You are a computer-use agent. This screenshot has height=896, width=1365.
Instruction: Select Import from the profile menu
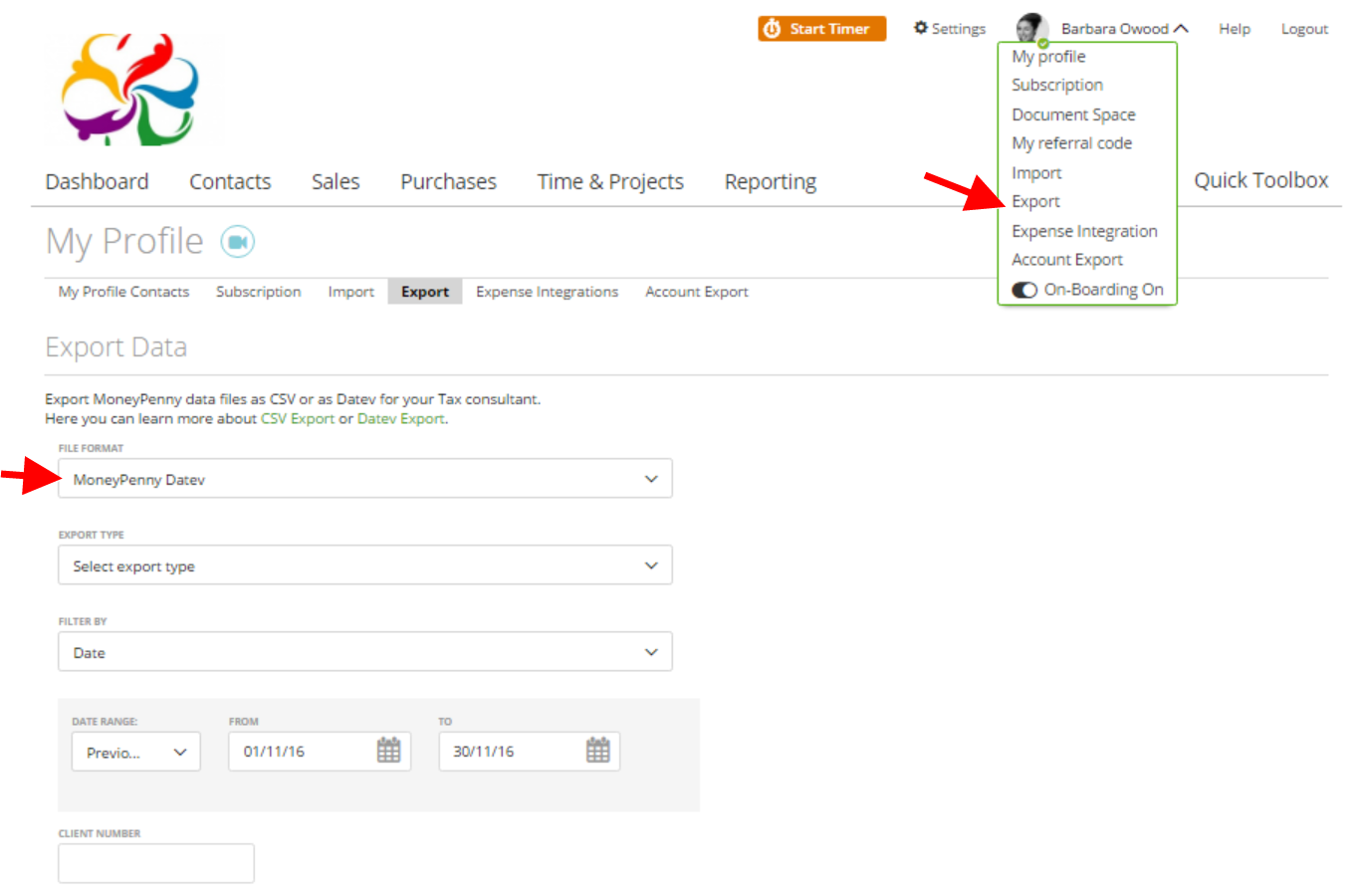[x=1035, y=172]
